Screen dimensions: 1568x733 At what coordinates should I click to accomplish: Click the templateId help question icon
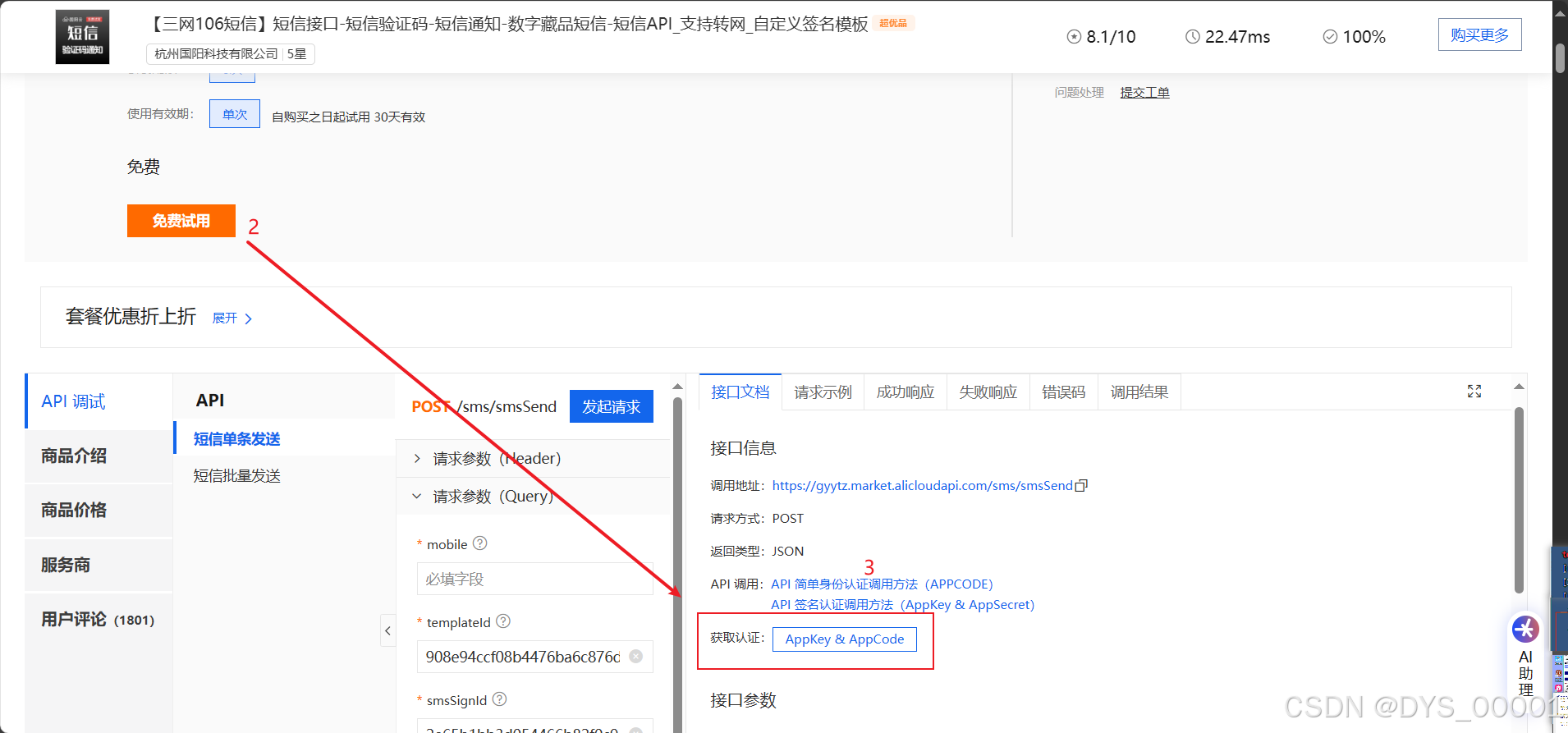(x=503, y=621)
